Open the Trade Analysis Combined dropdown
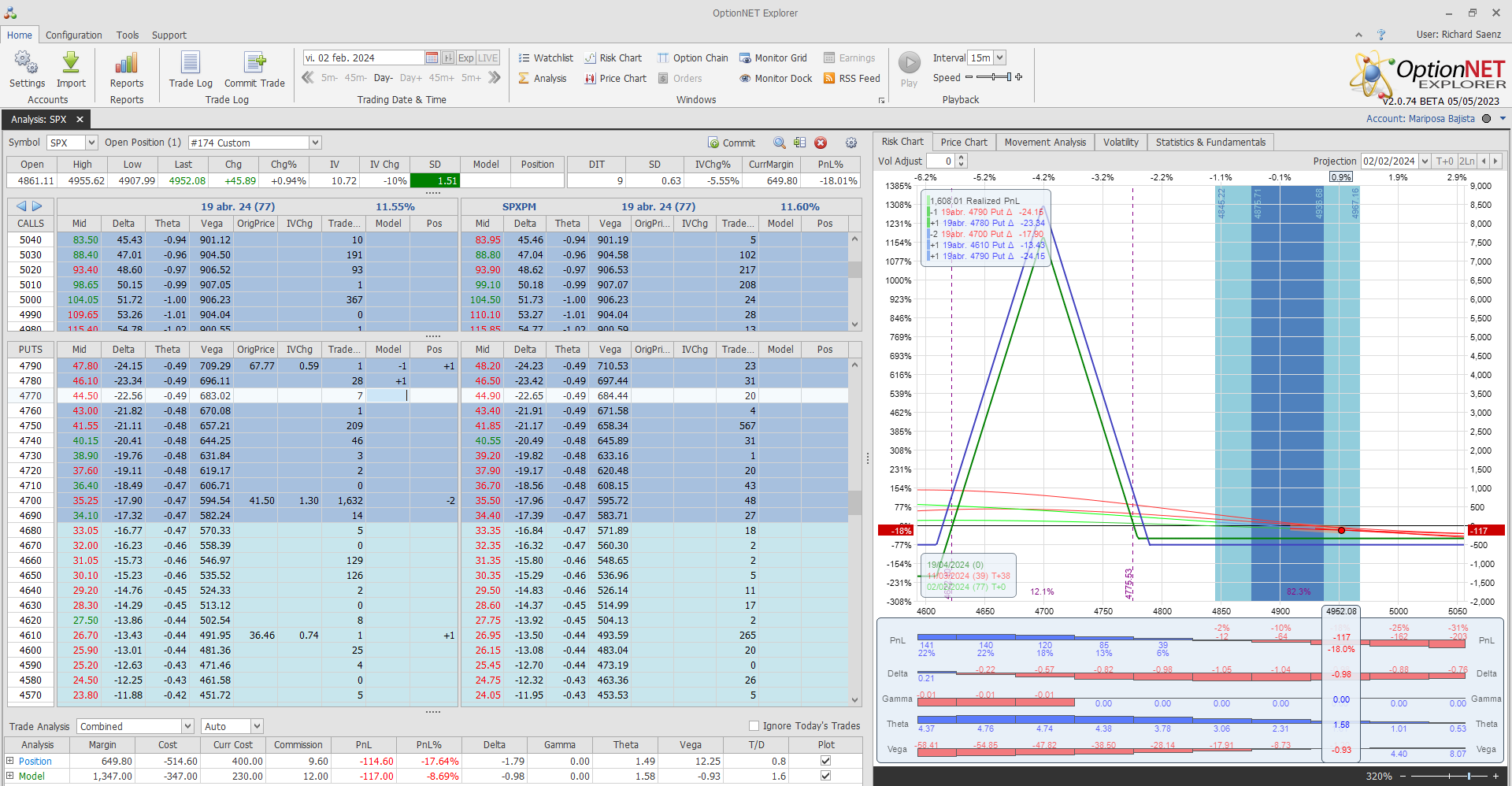1512x786 pixels. point(187,726)
